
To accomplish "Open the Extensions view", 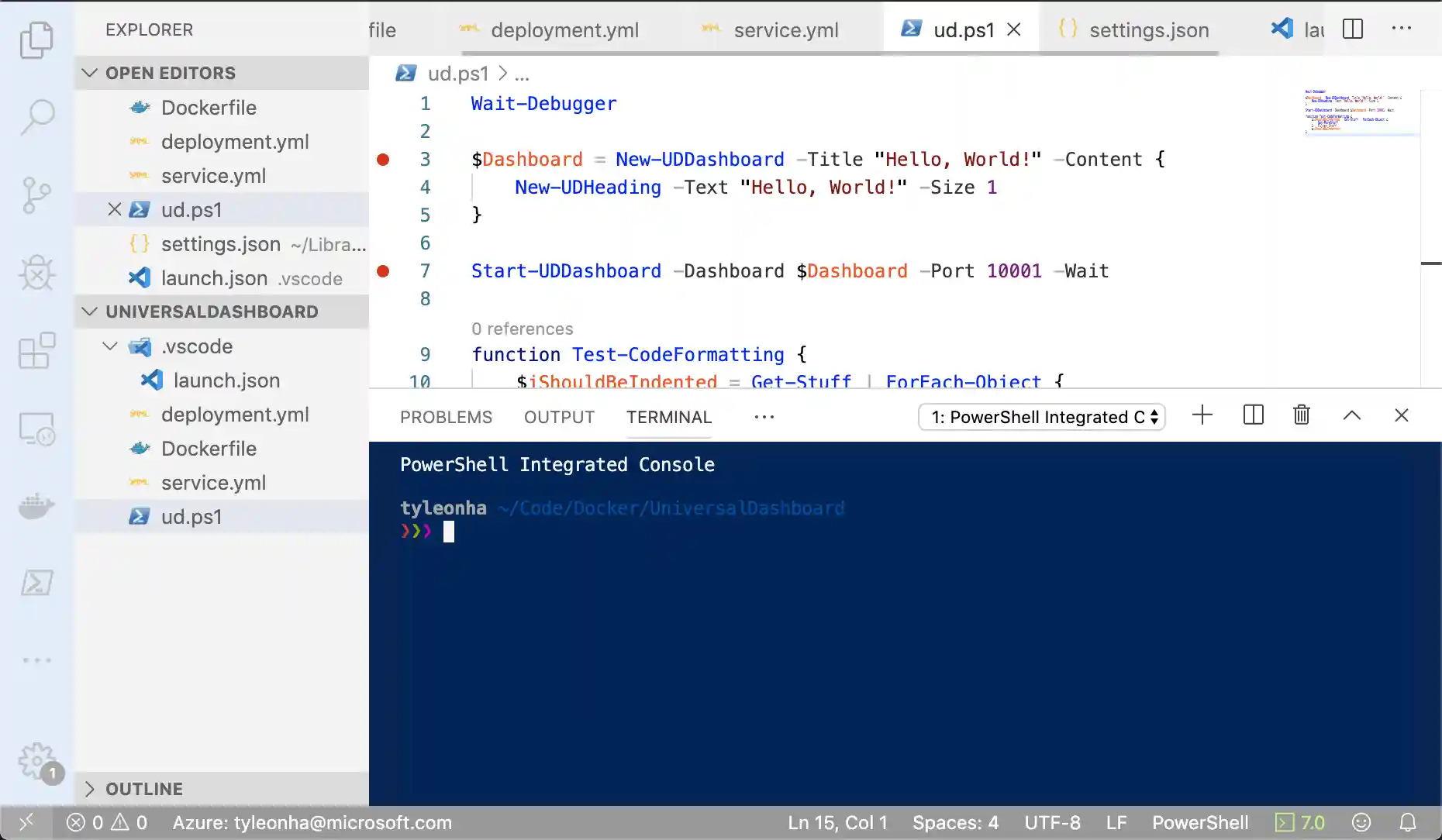I will click(36, 350).
